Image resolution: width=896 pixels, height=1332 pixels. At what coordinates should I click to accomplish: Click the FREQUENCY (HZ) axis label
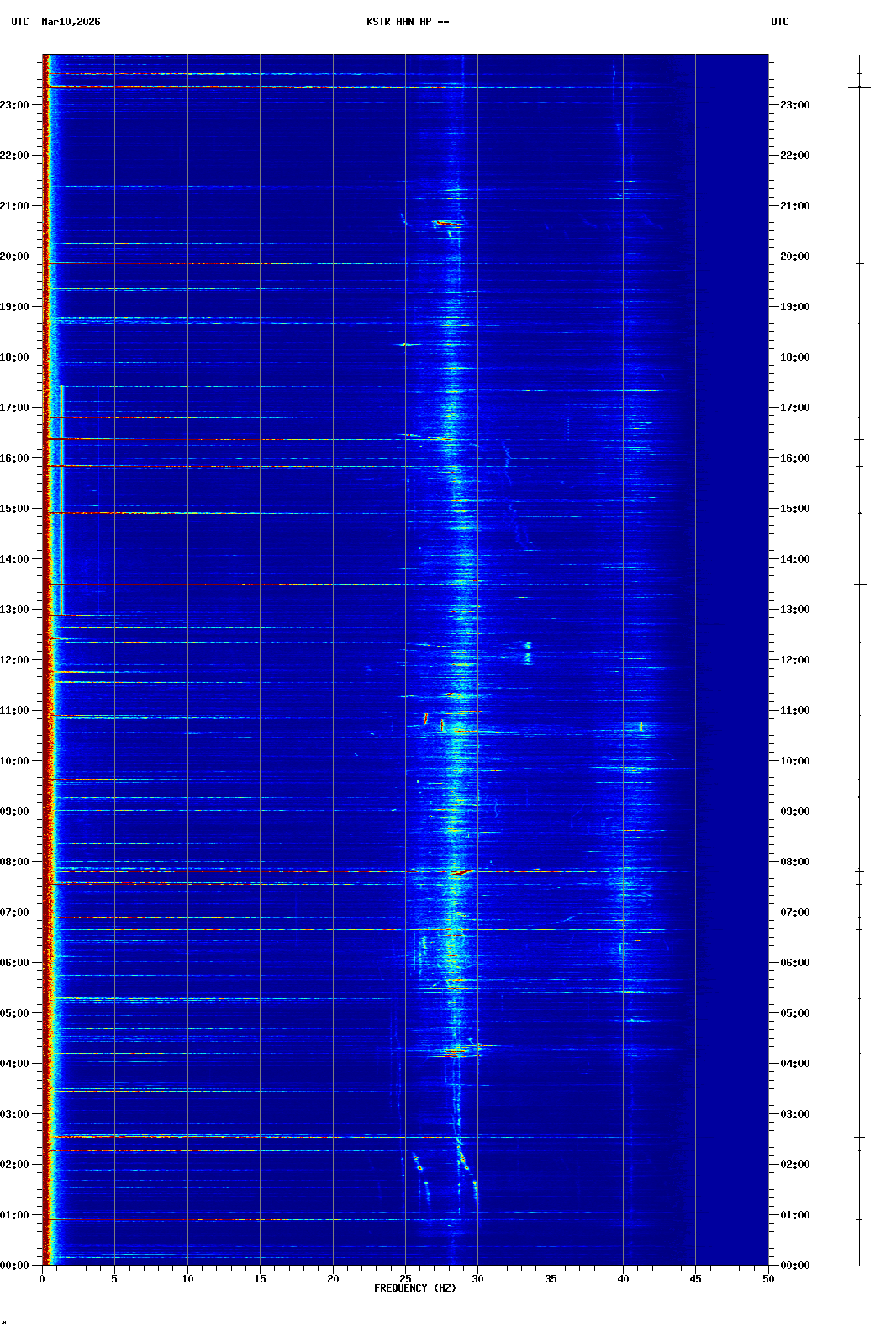[414, 1288]
